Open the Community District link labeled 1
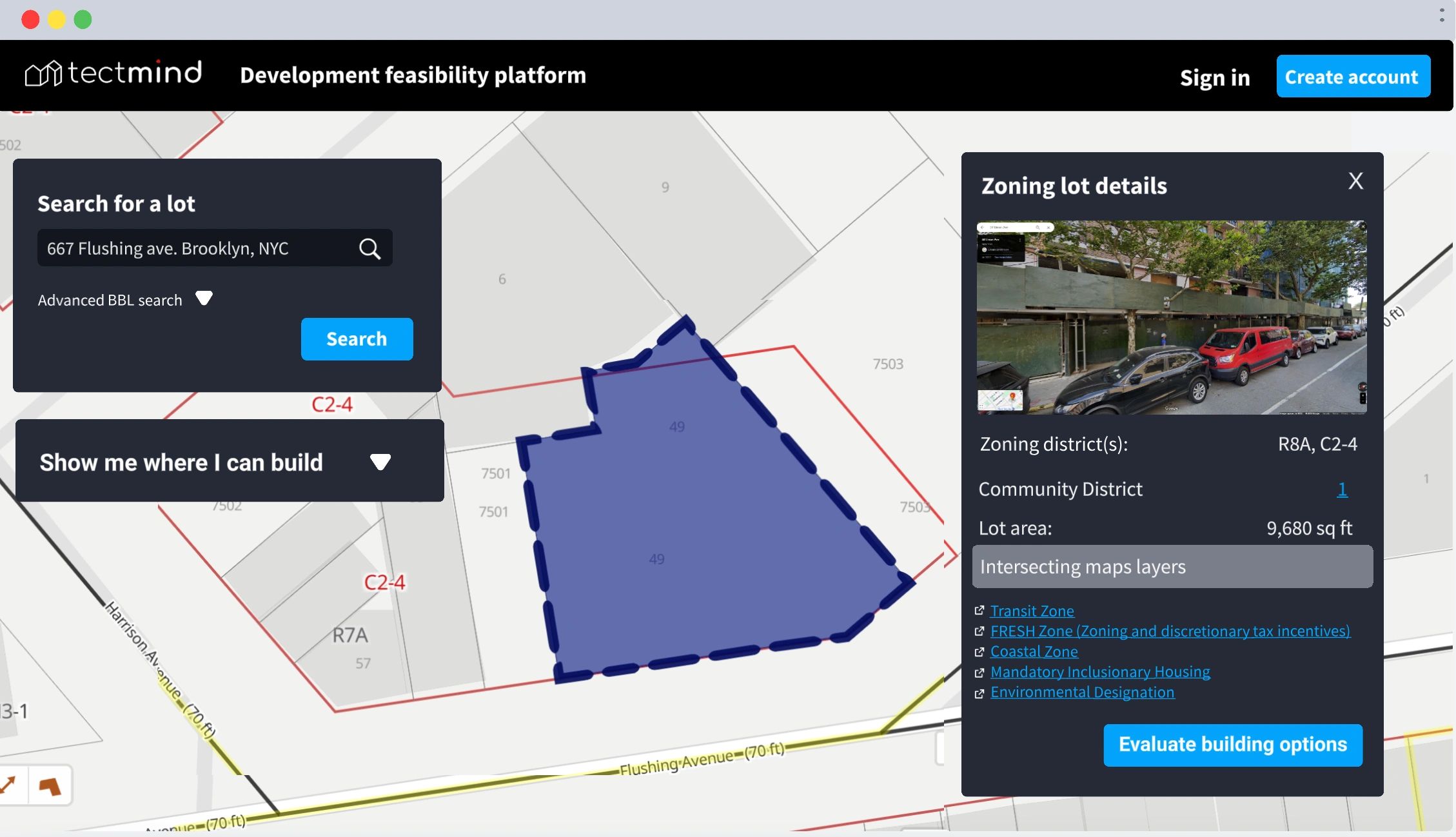Image resolution: width=1456 pixels, height=837 pixels. click(x=1342, y=489)
